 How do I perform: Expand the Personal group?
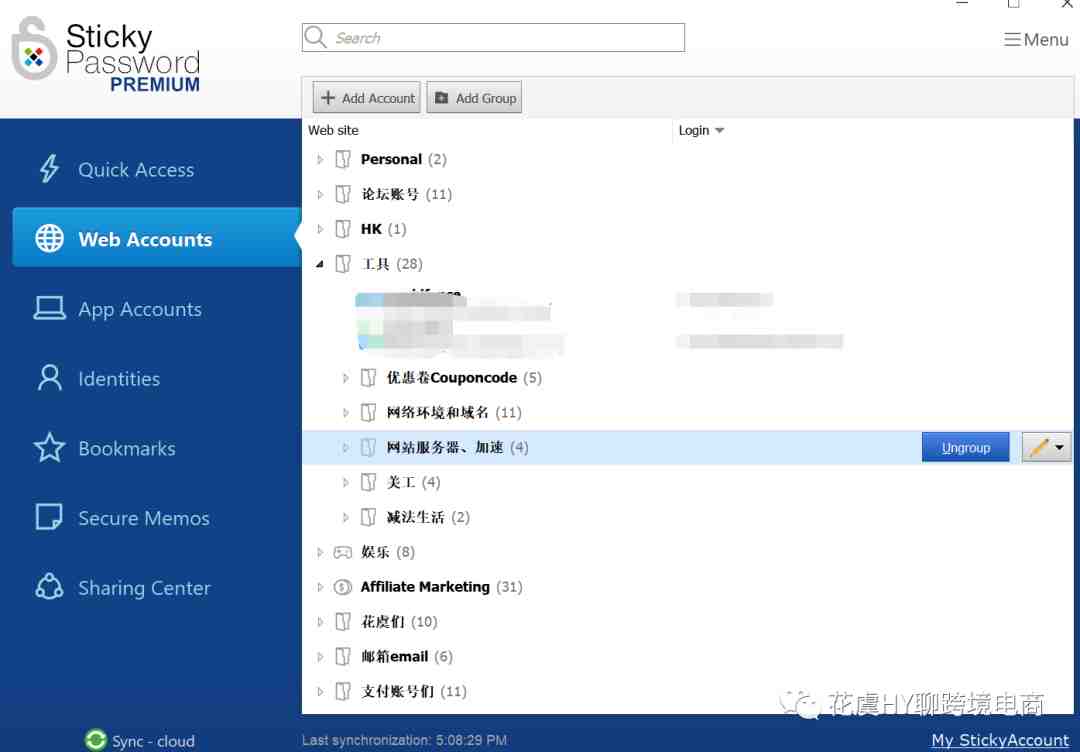tap(320, 159)
